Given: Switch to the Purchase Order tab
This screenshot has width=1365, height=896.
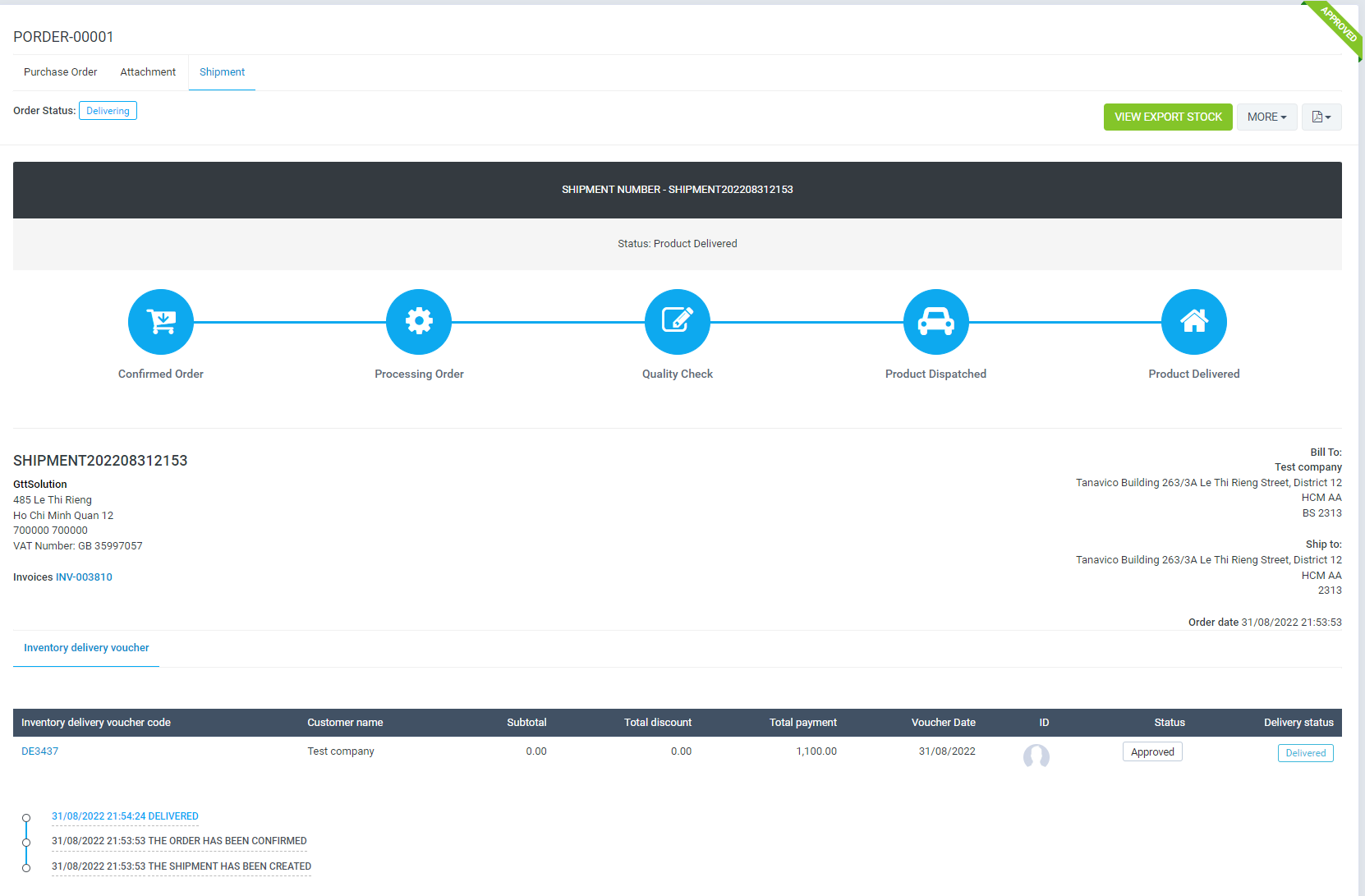Looking at the screenshot, I should pyautogui.click(x=60, y=72).
